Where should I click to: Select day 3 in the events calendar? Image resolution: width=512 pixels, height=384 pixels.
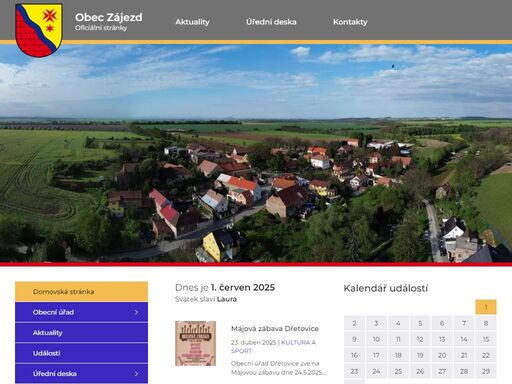(376, 323)
